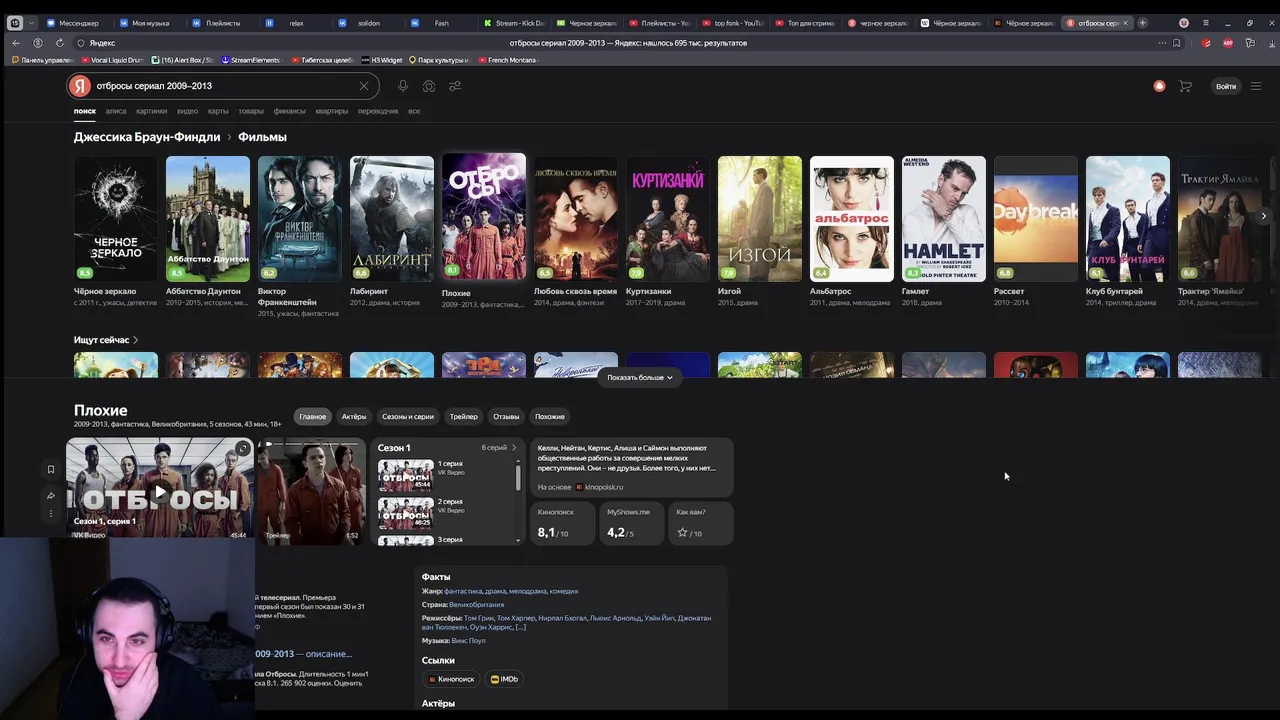
Task: Select the Главное tab
Action: click(312, 416)
